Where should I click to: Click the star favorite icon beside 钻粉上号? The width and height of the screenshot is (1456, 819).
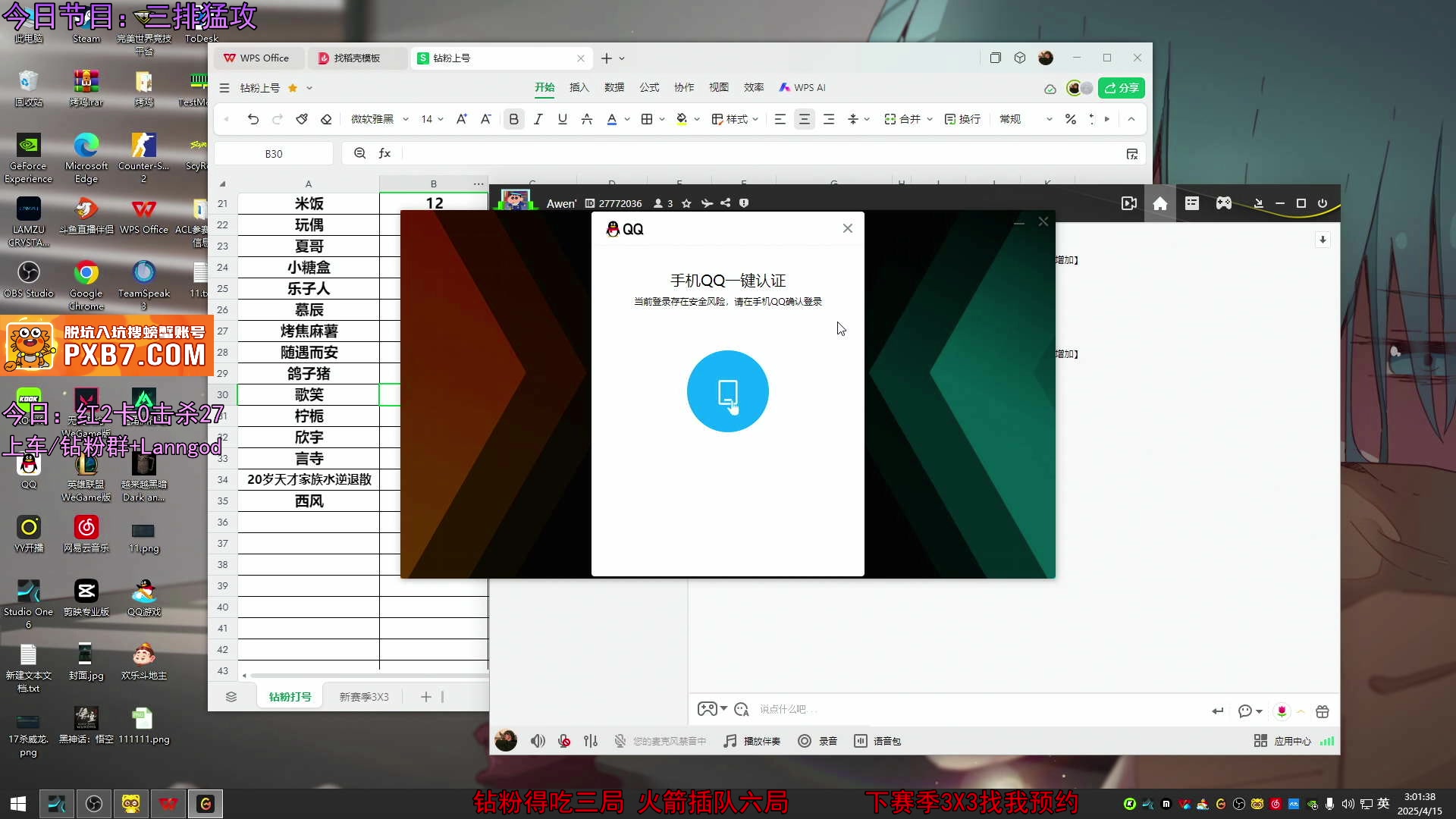[293, 88]
